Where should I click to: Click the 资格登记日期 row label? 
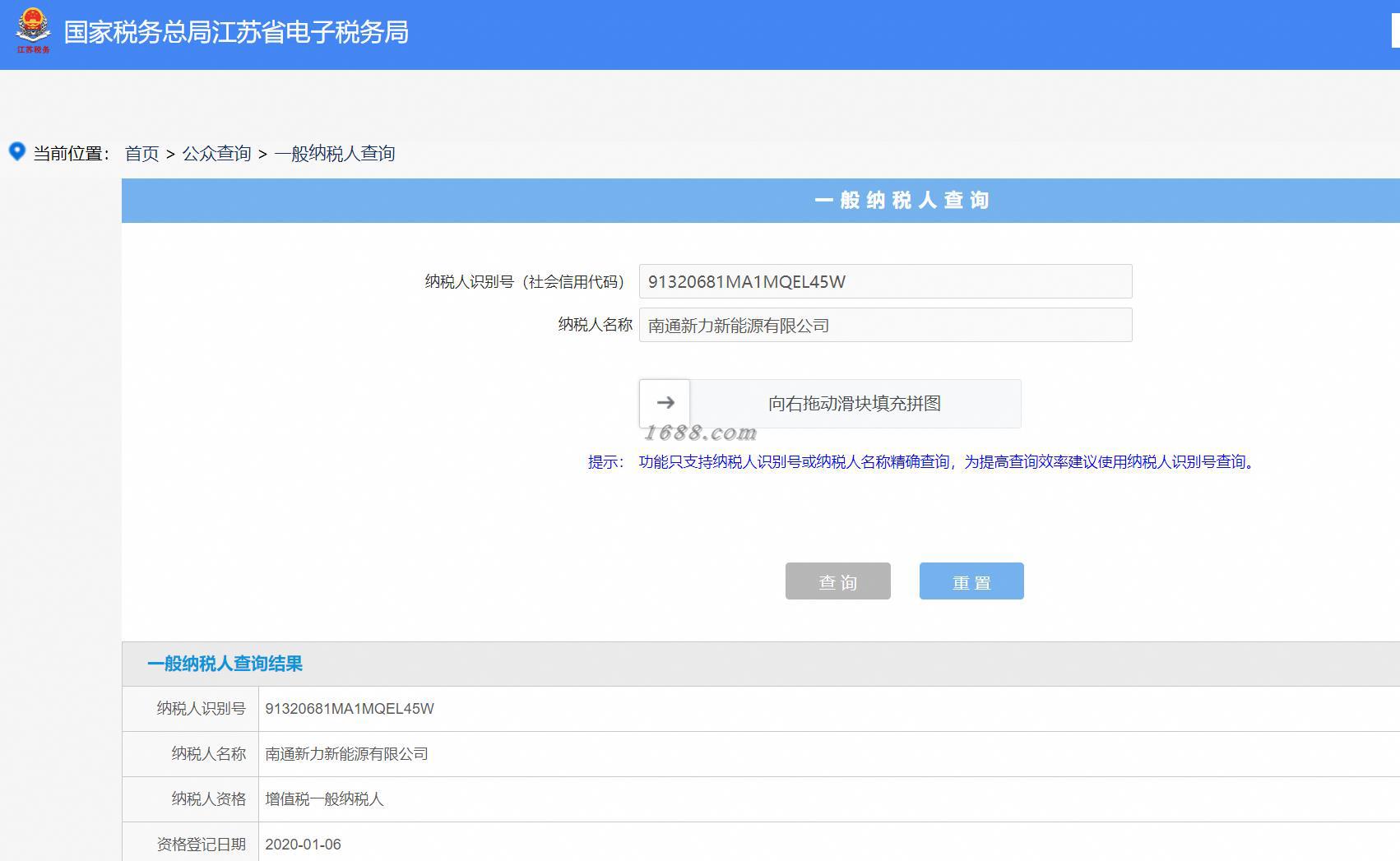coord(202,845)
